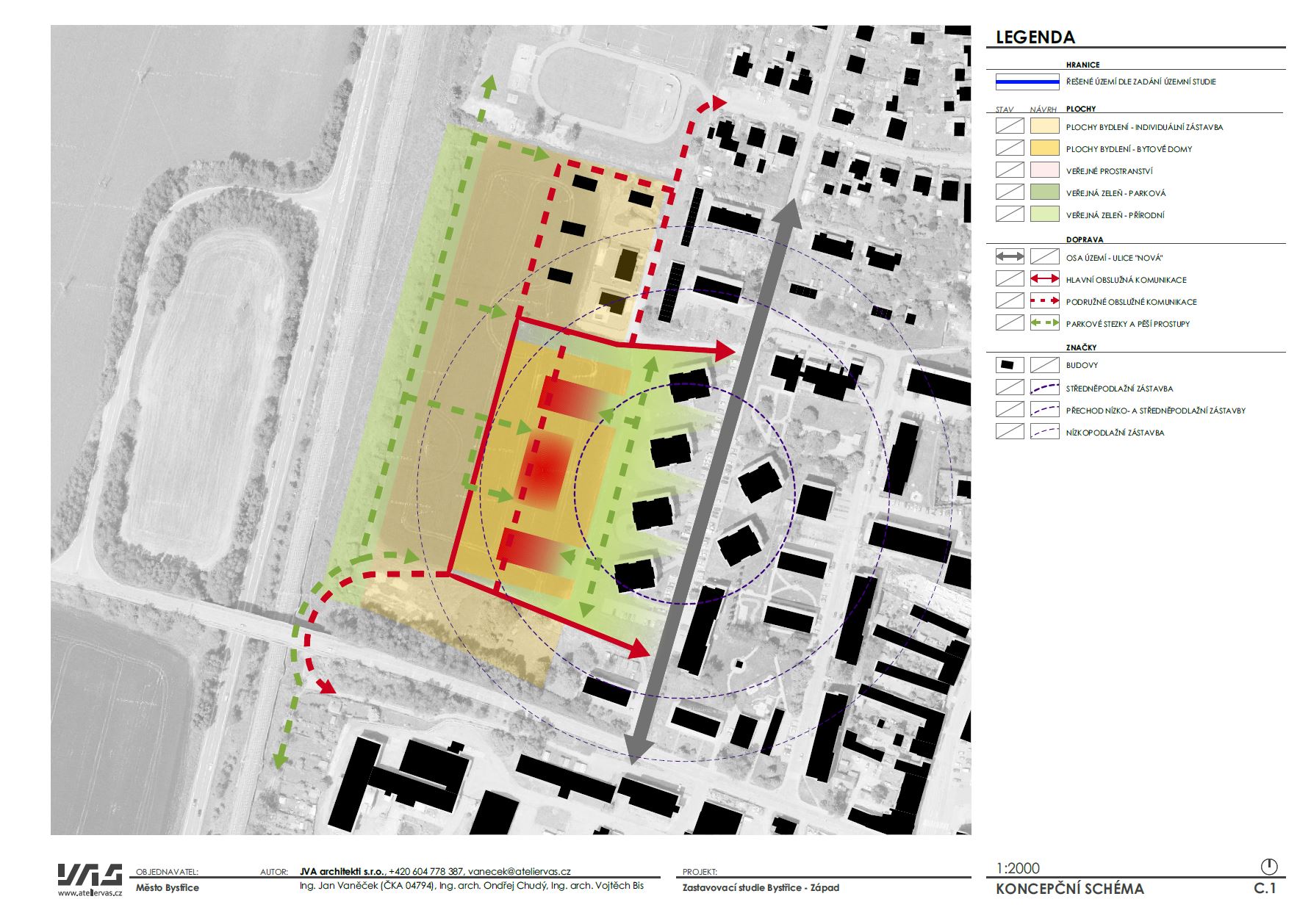Click the label Plochy bydlení - individuální zástavba
Image resolution: width=1311 pixels, height=924 pixels.
tap(1144, 127)
